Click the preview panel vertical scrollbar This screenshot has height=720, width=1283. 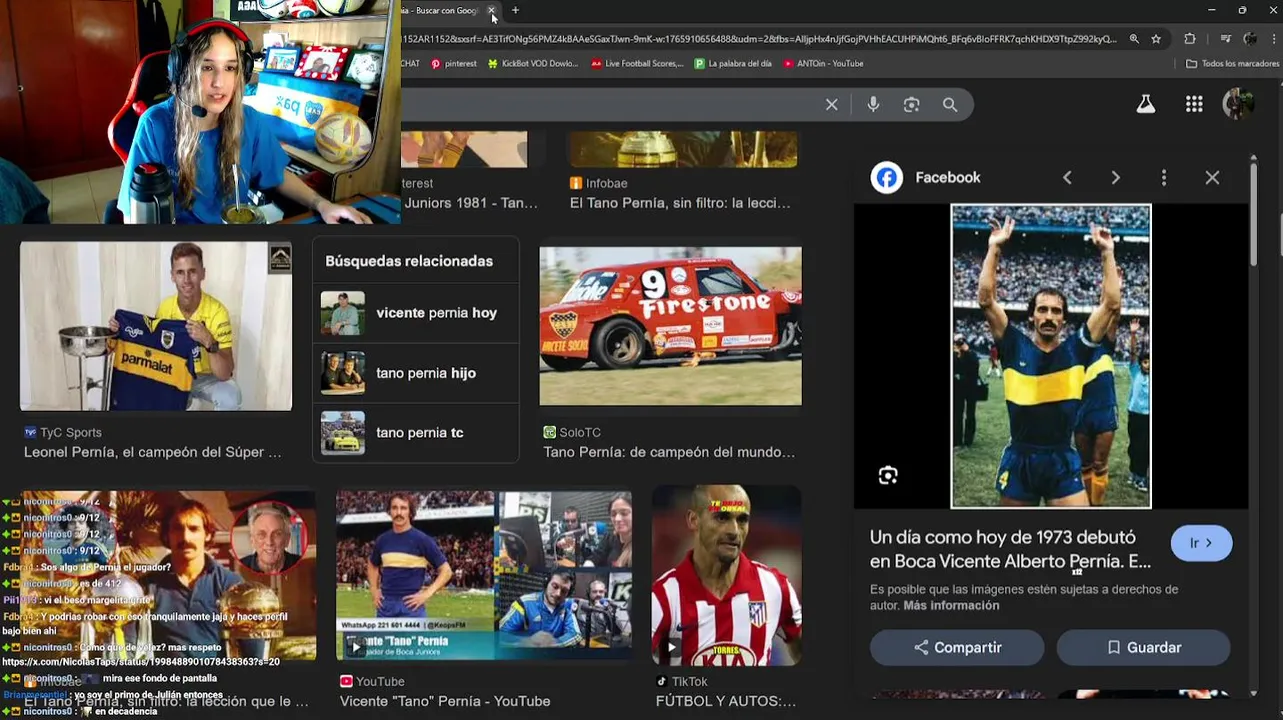tap(1254, 215)
